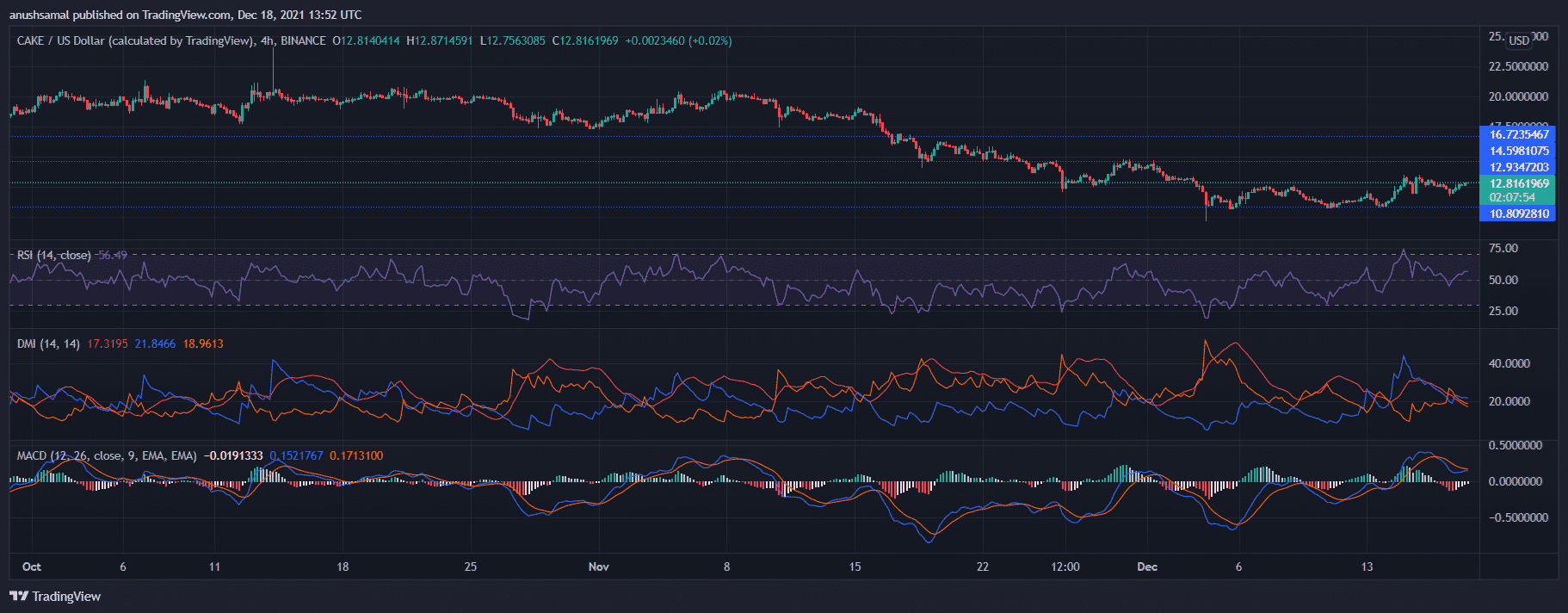The width and height of the screenshot is (1568, 613).
Task: Open the USD currency selector
Action: [x=1519, y=40]
